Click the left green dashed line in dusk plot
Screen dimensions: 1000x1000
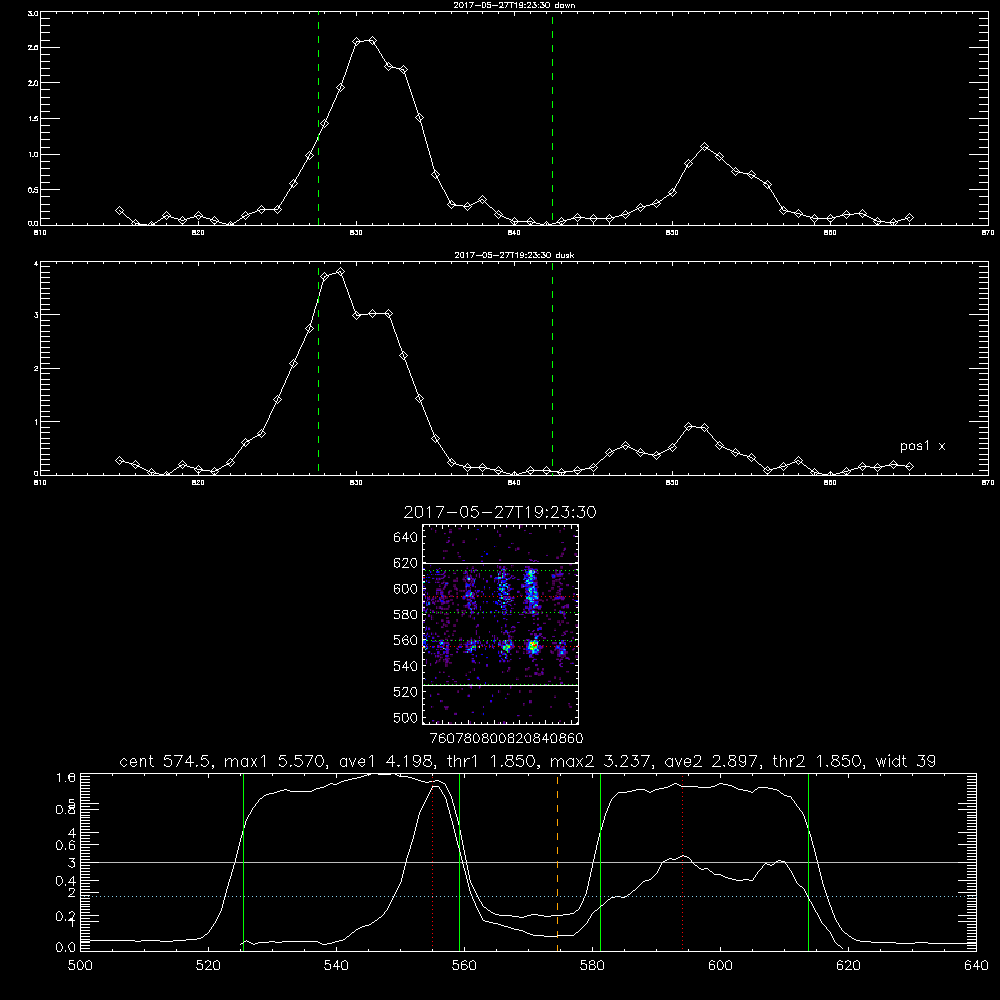point(318,369)
